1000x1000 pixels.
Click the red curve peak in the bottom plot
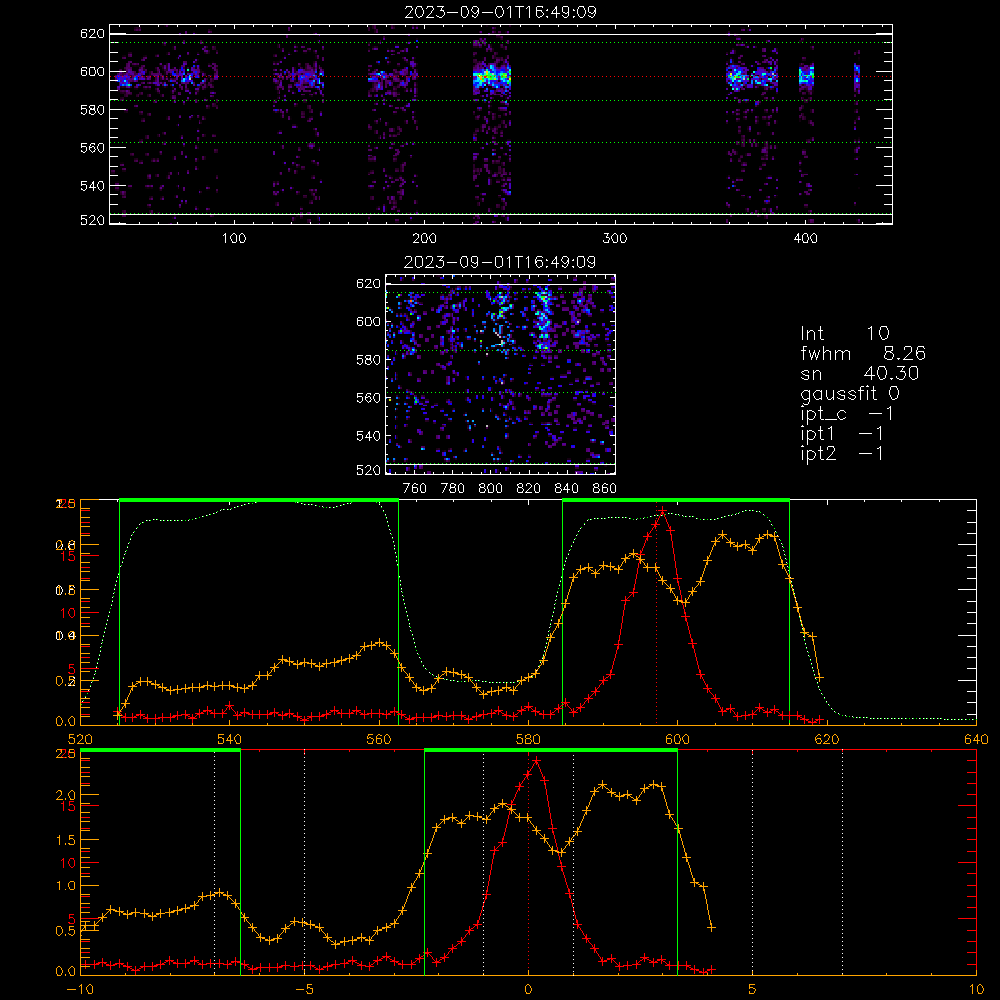536,761
